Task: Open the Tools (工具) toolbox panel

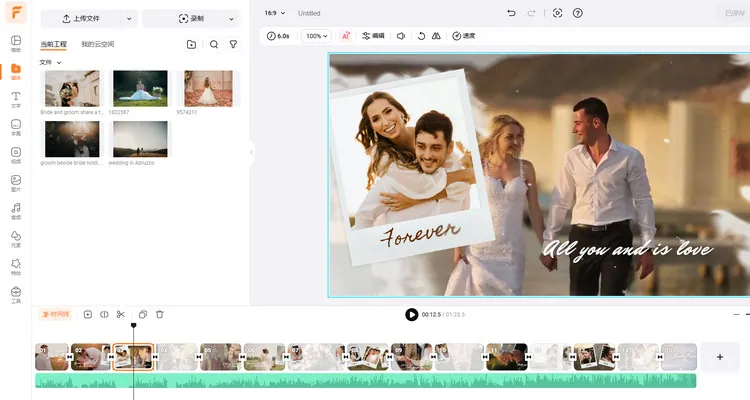Action: (x=16, y=295)
